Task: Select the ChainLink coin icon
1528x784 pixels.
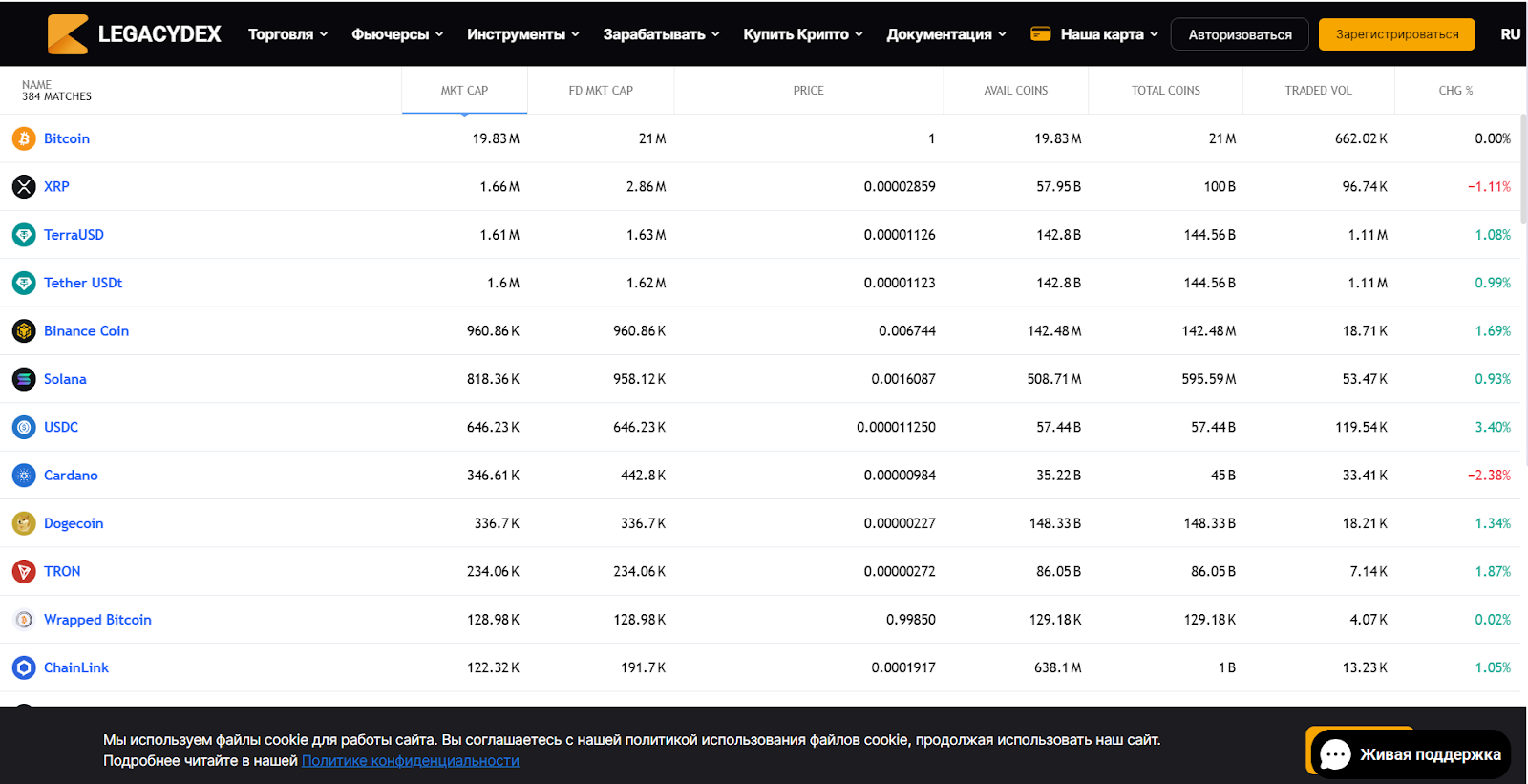Action: 24,667
